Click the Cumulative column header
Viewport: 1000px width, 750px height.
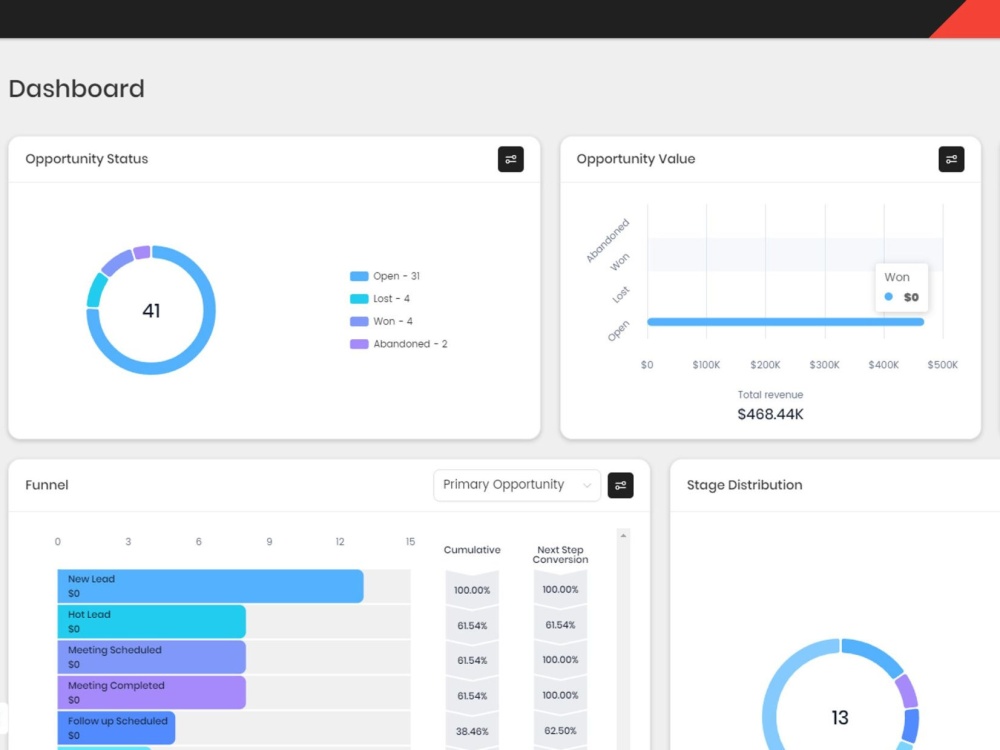472,550
